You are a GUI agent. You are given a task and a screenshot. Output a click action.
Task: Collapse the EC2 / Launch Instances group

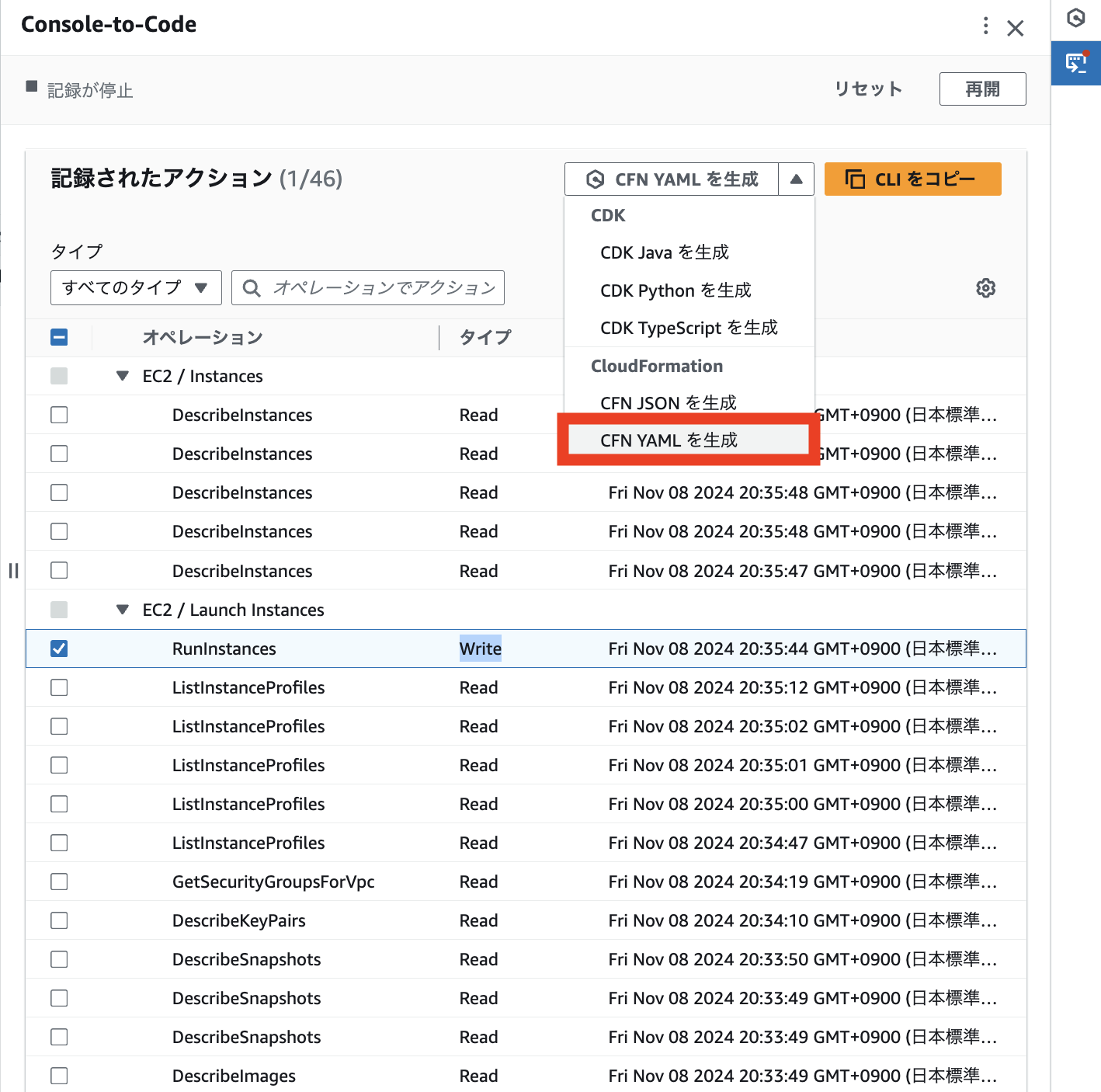click(122, 610)
